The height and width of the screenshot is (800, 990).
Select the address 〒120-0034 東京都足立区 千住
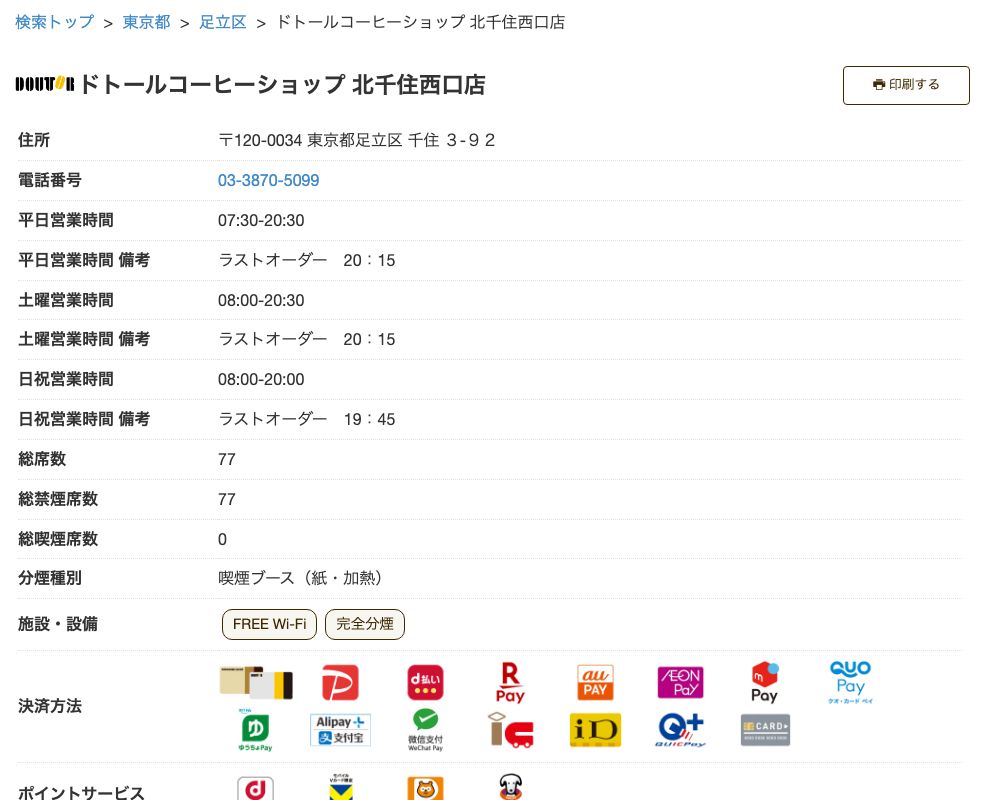click(x=328, y=140)
